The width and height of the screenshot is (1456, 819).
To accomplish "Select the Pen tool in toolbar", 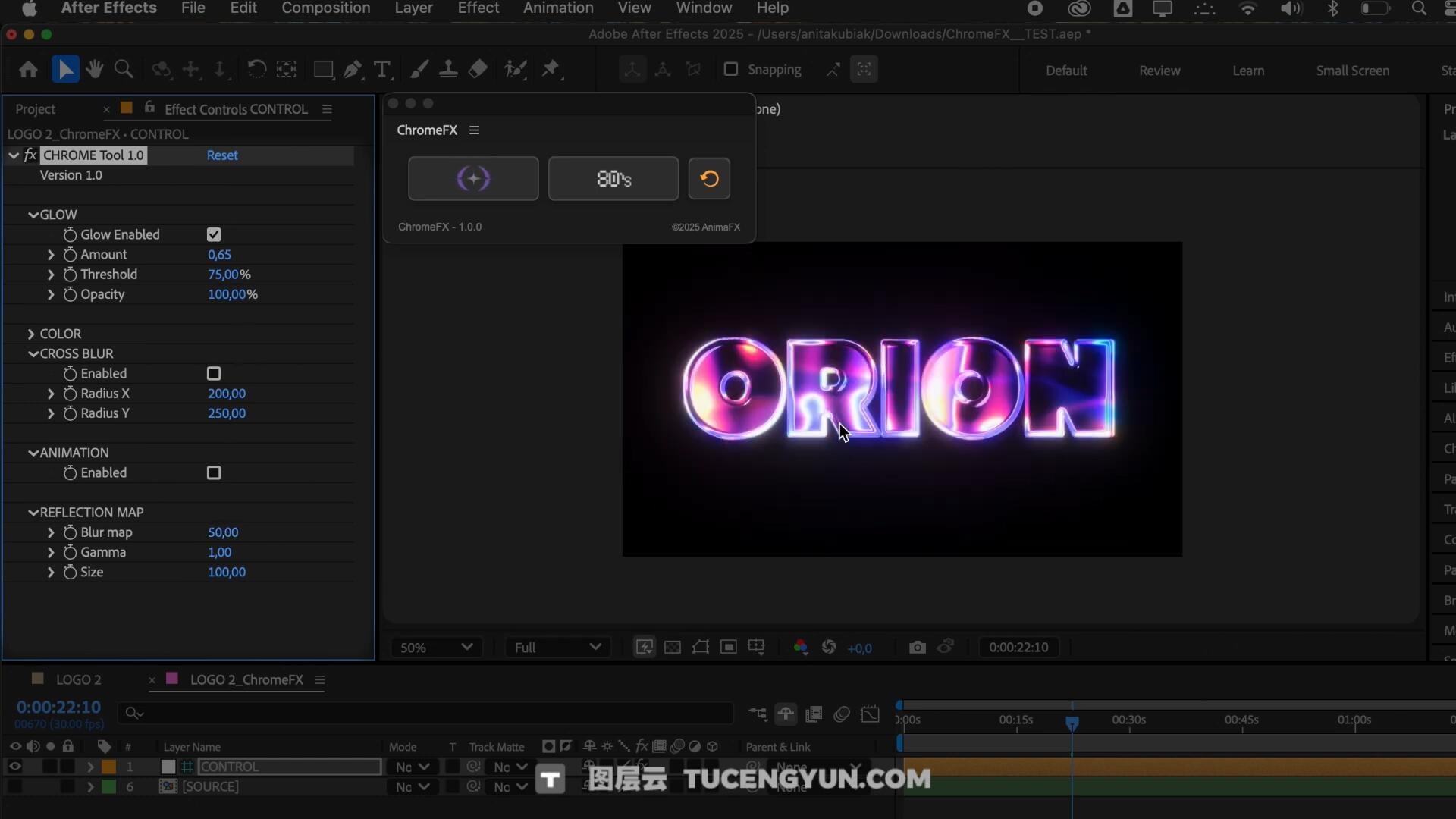I will coord(353,70).
